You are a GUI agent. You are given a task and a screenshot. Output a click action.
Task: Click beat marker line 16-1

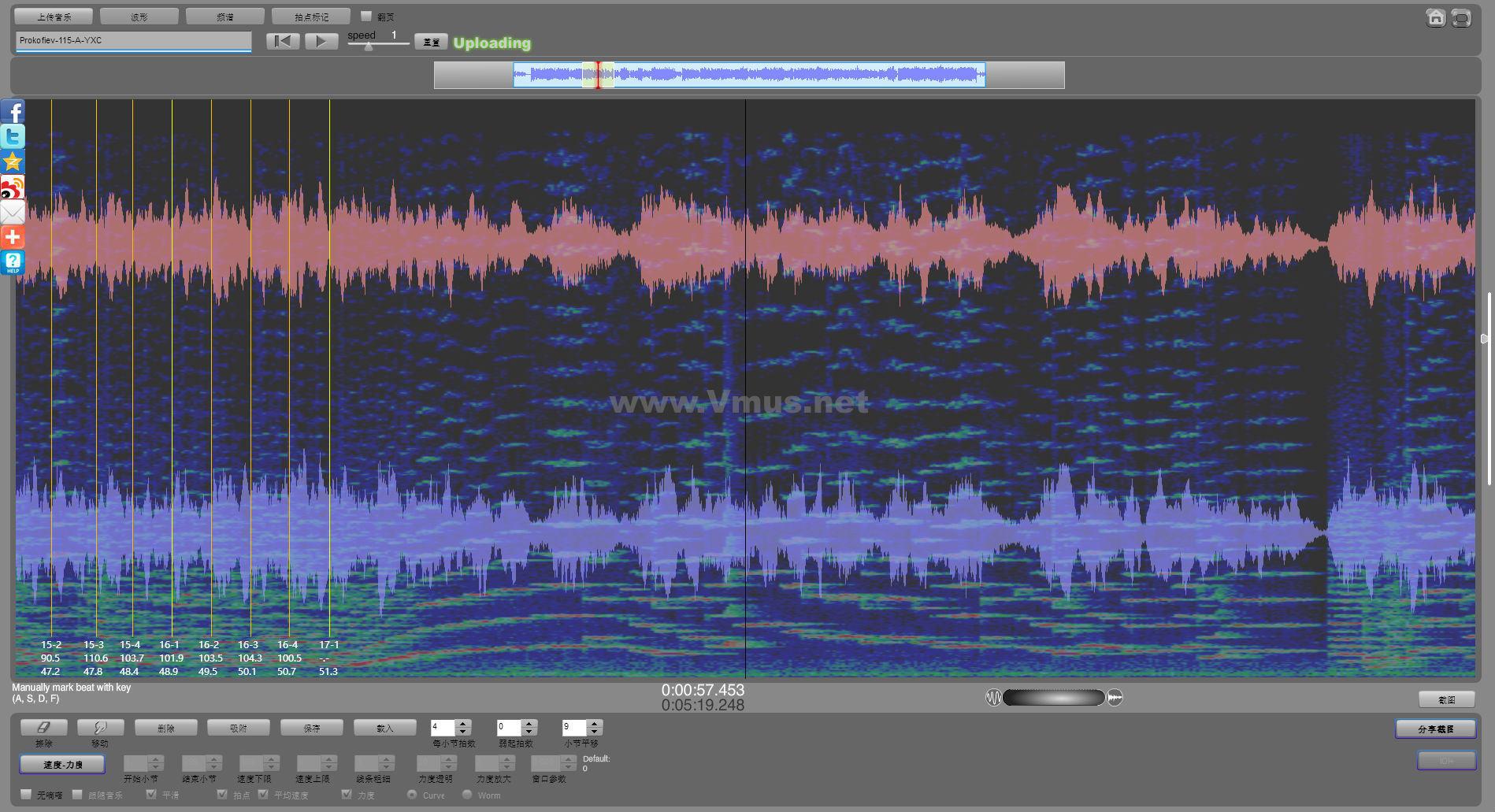click(172, 369)
